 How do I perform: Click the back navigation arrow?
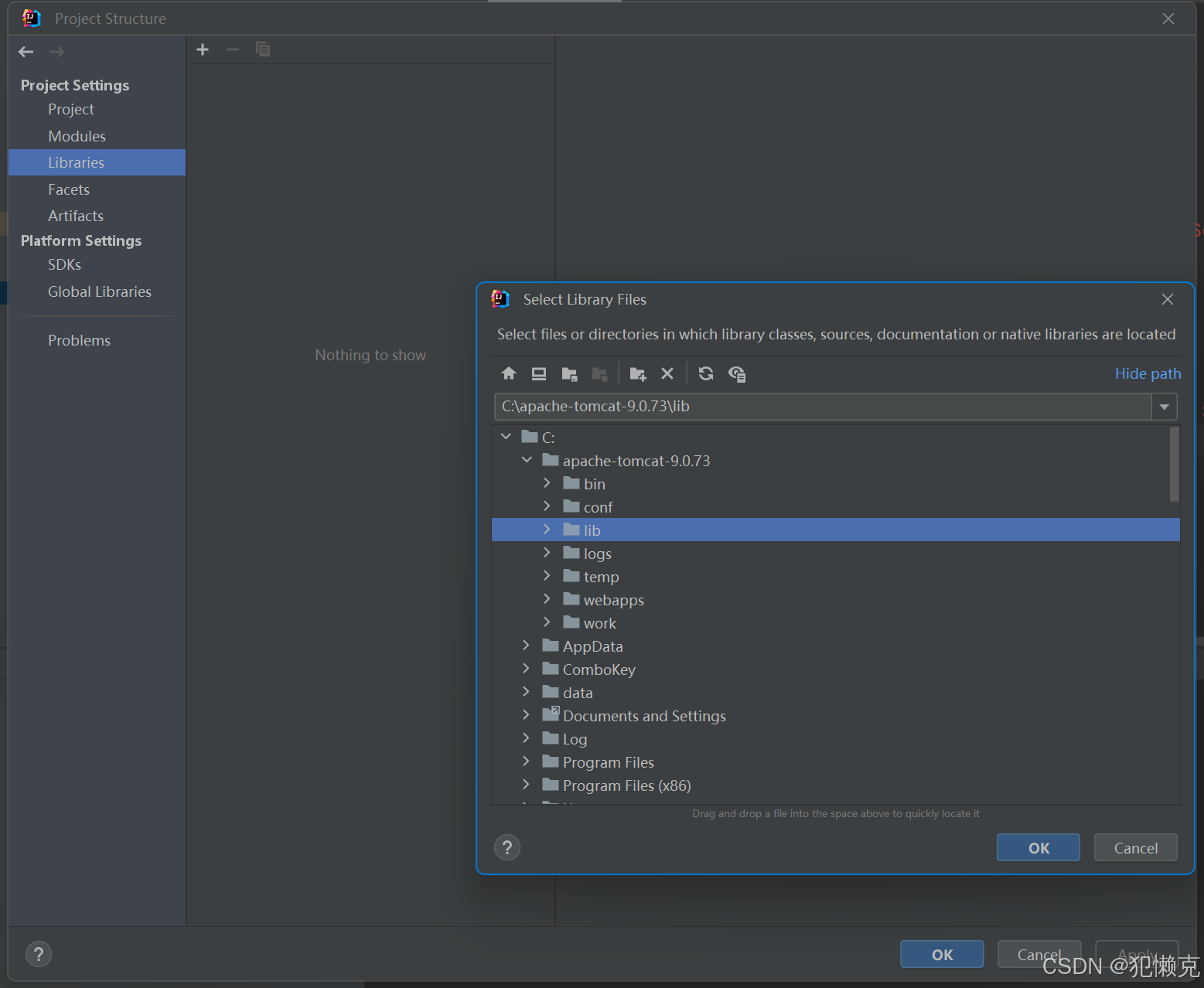point(26,51)
